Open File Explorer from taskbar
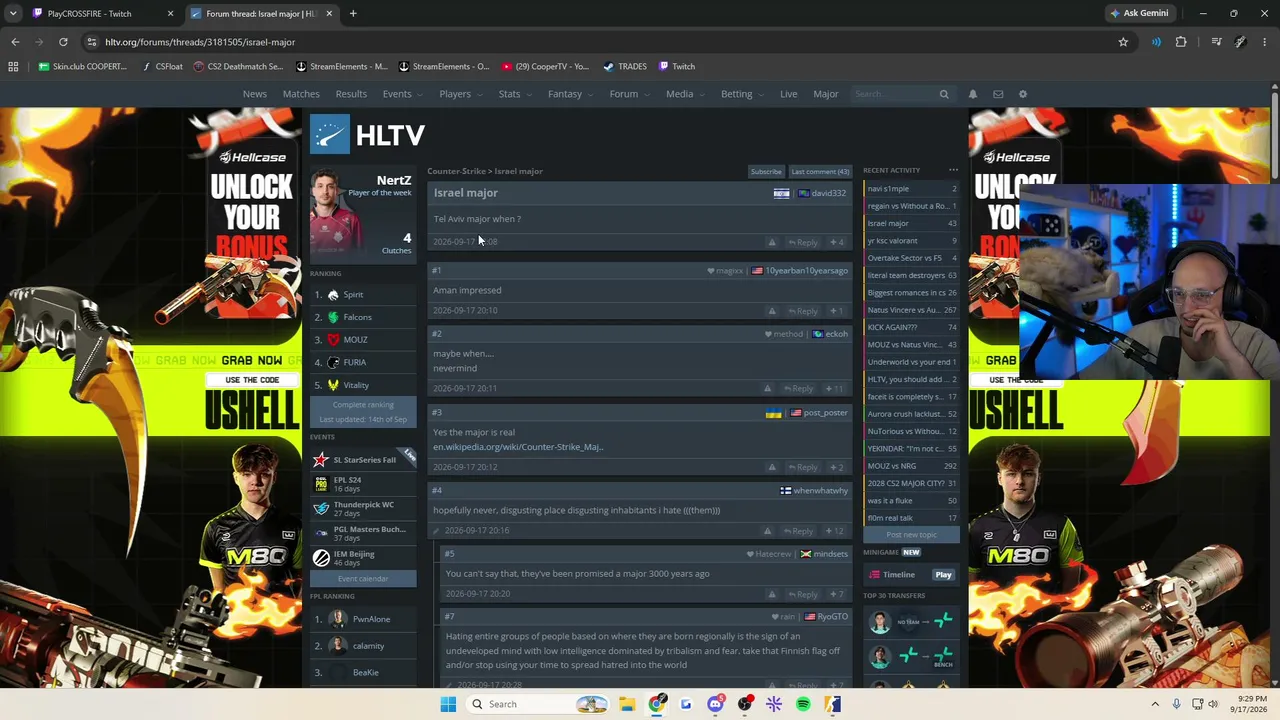 point(627,704)
